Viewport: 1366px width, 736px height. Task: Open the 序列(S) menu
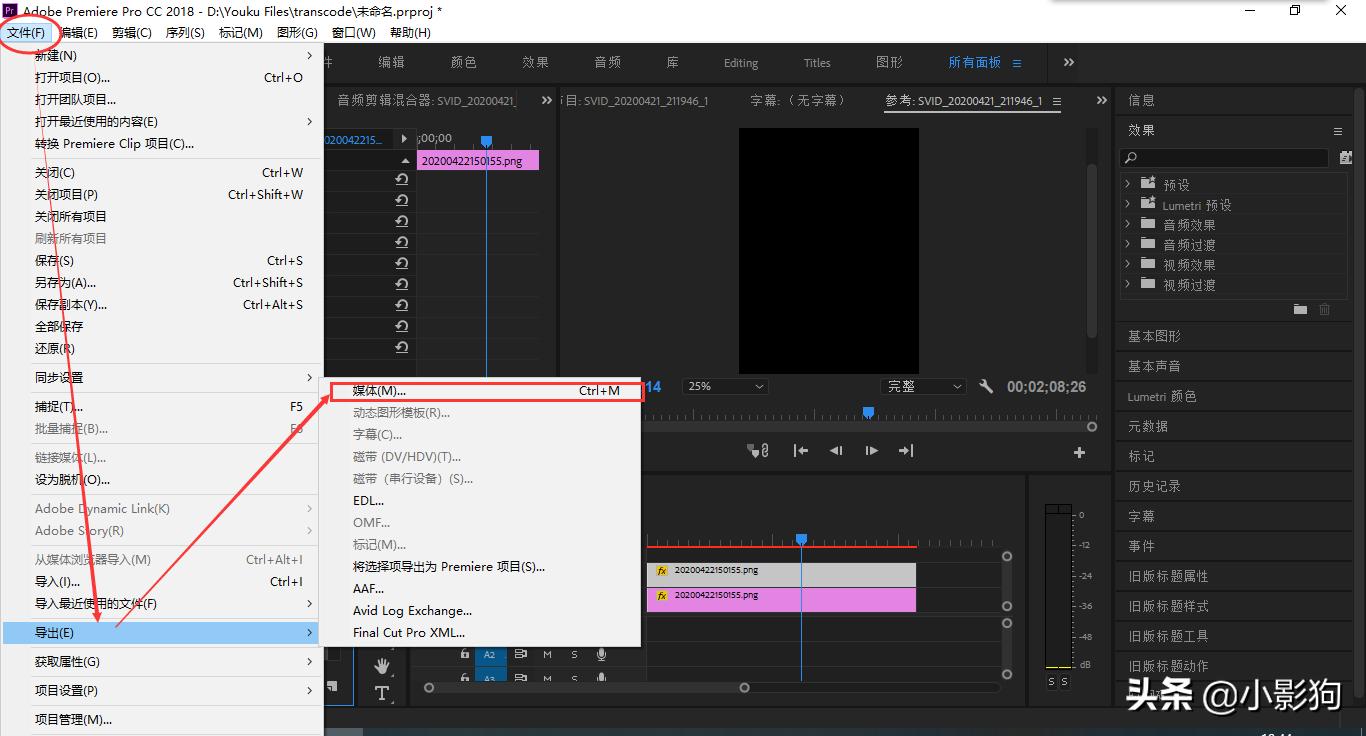[x=185, y=33]
